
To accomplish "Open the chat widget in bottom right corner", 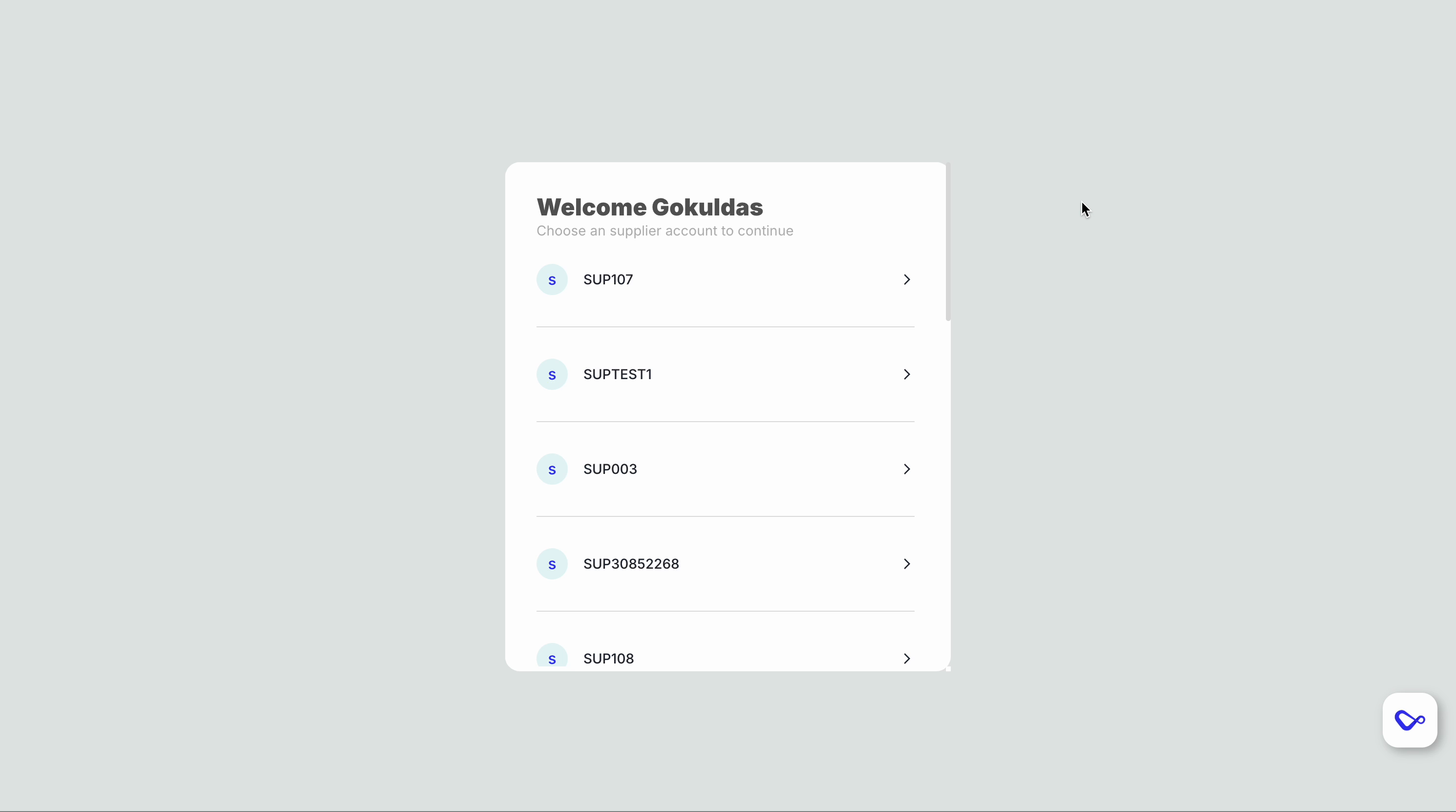I will (1410, 720).
